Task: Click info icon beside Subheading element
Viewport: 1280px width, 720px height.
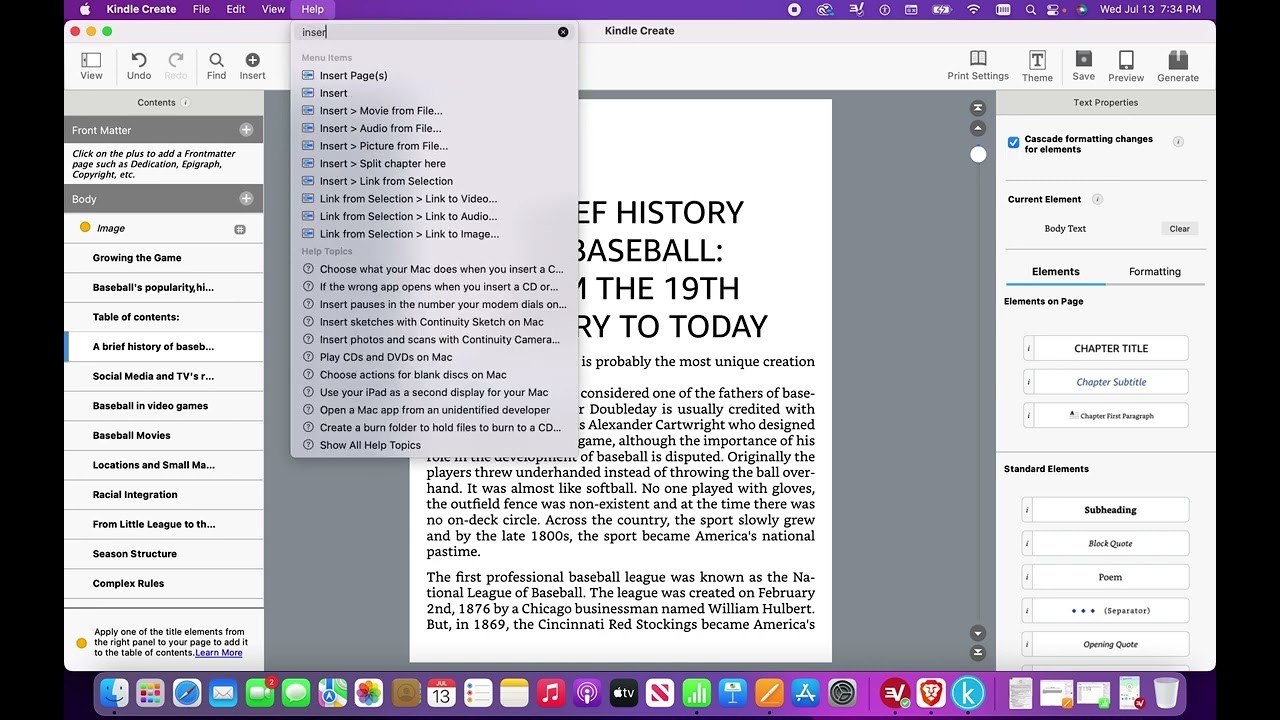Action: pos(1027,510)
